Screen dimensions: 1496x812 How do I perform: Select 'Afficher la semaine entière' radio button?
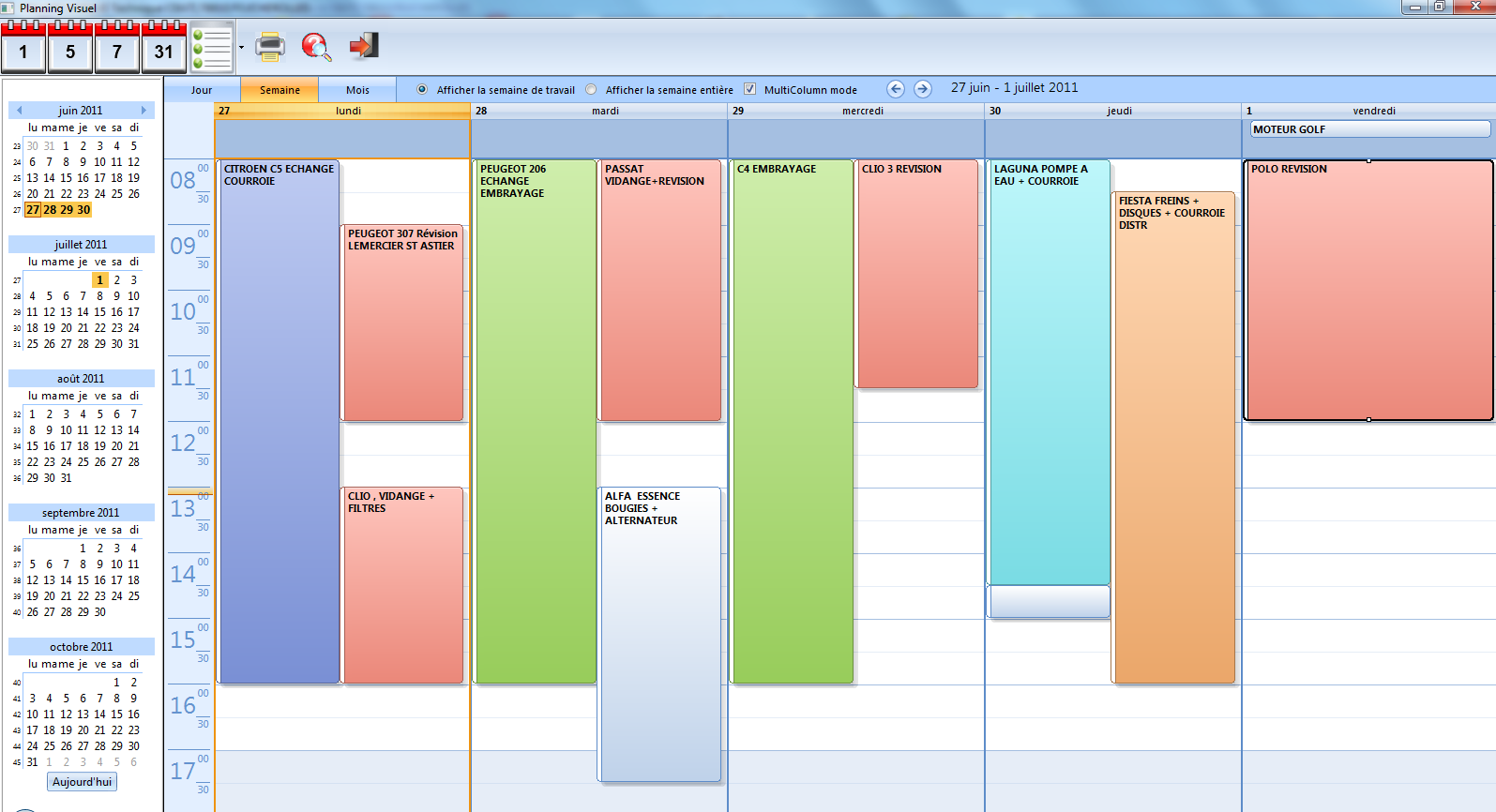[x=591, y=90]
